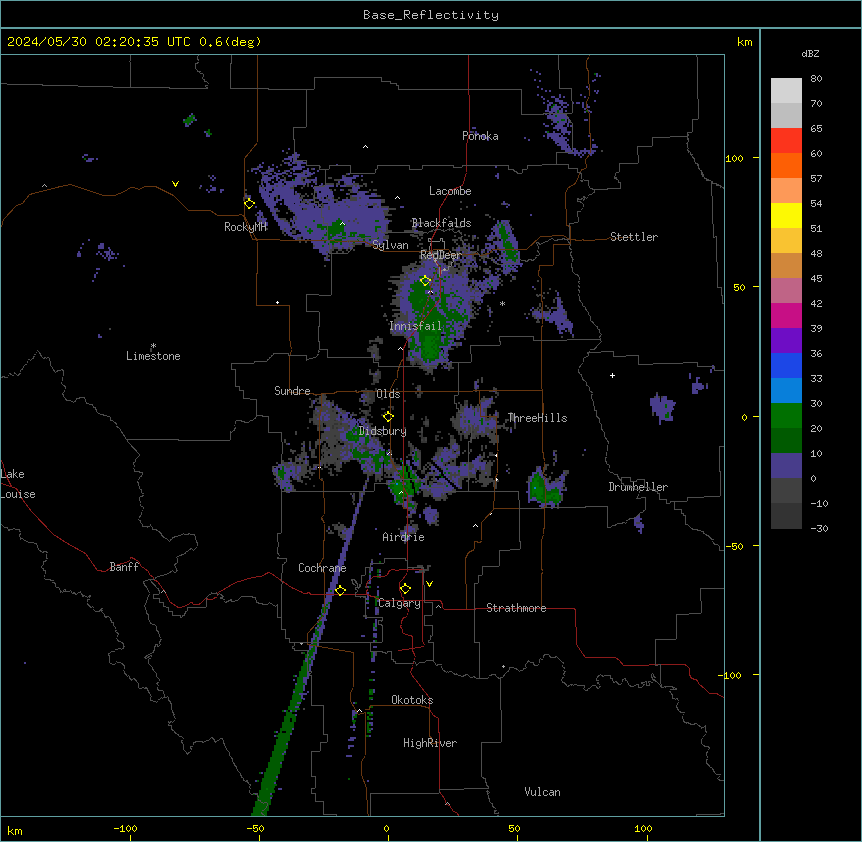Click the magenta 42 dBZ legend swatch
This screenshot has height=842, width=862.
(786, 315)
